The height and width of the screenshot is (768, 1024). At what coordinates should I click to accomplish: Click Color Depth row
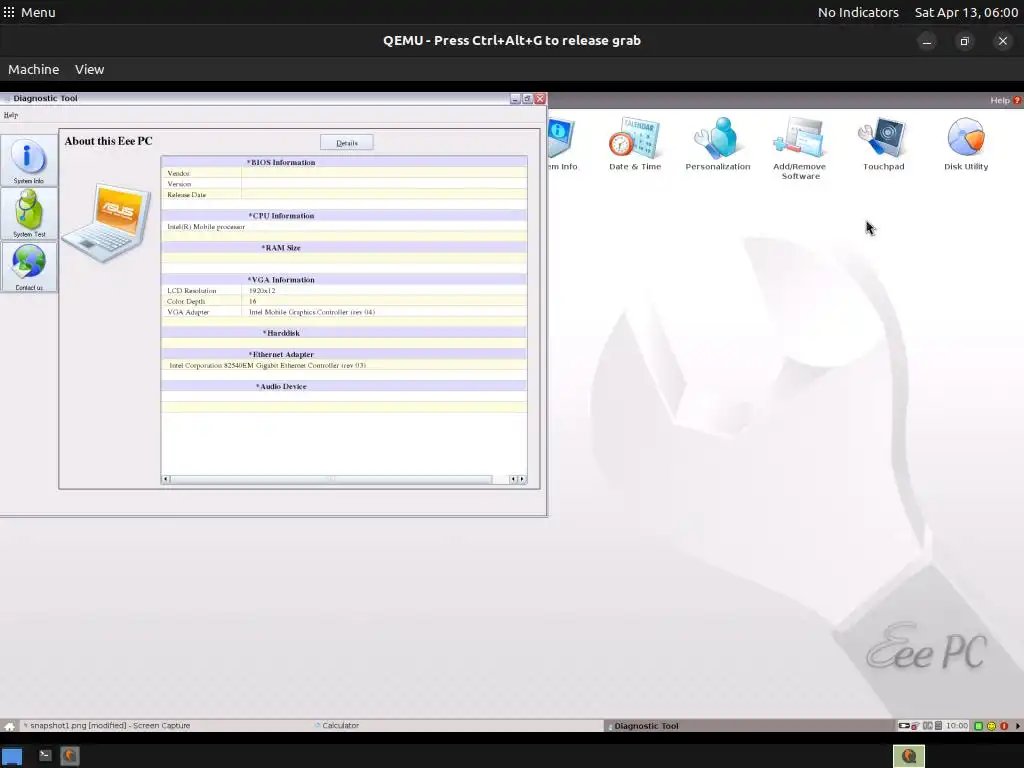pyautogui.click(x=344, y=301)
